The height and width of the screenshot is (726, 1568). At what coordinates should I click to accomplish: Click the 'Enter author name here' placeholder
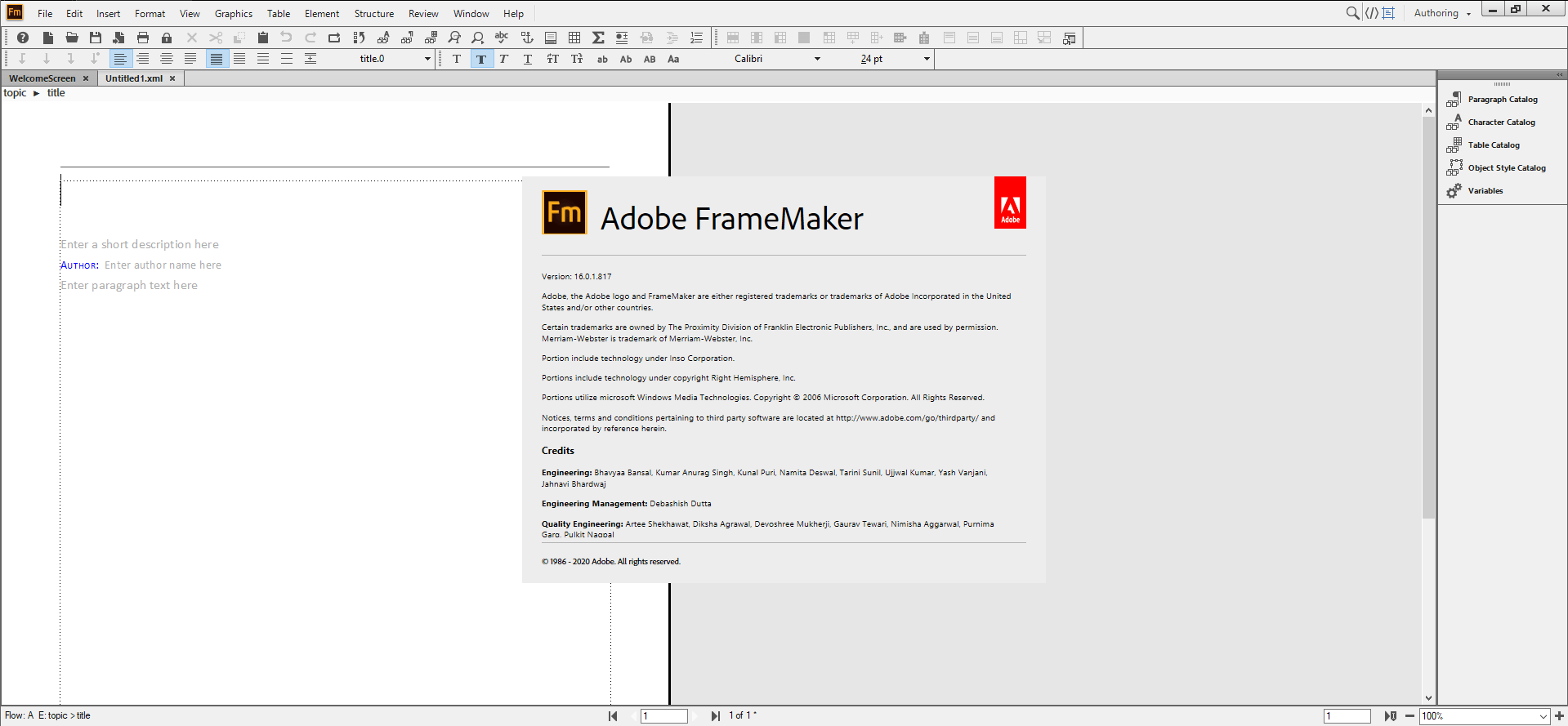(163, 265)
